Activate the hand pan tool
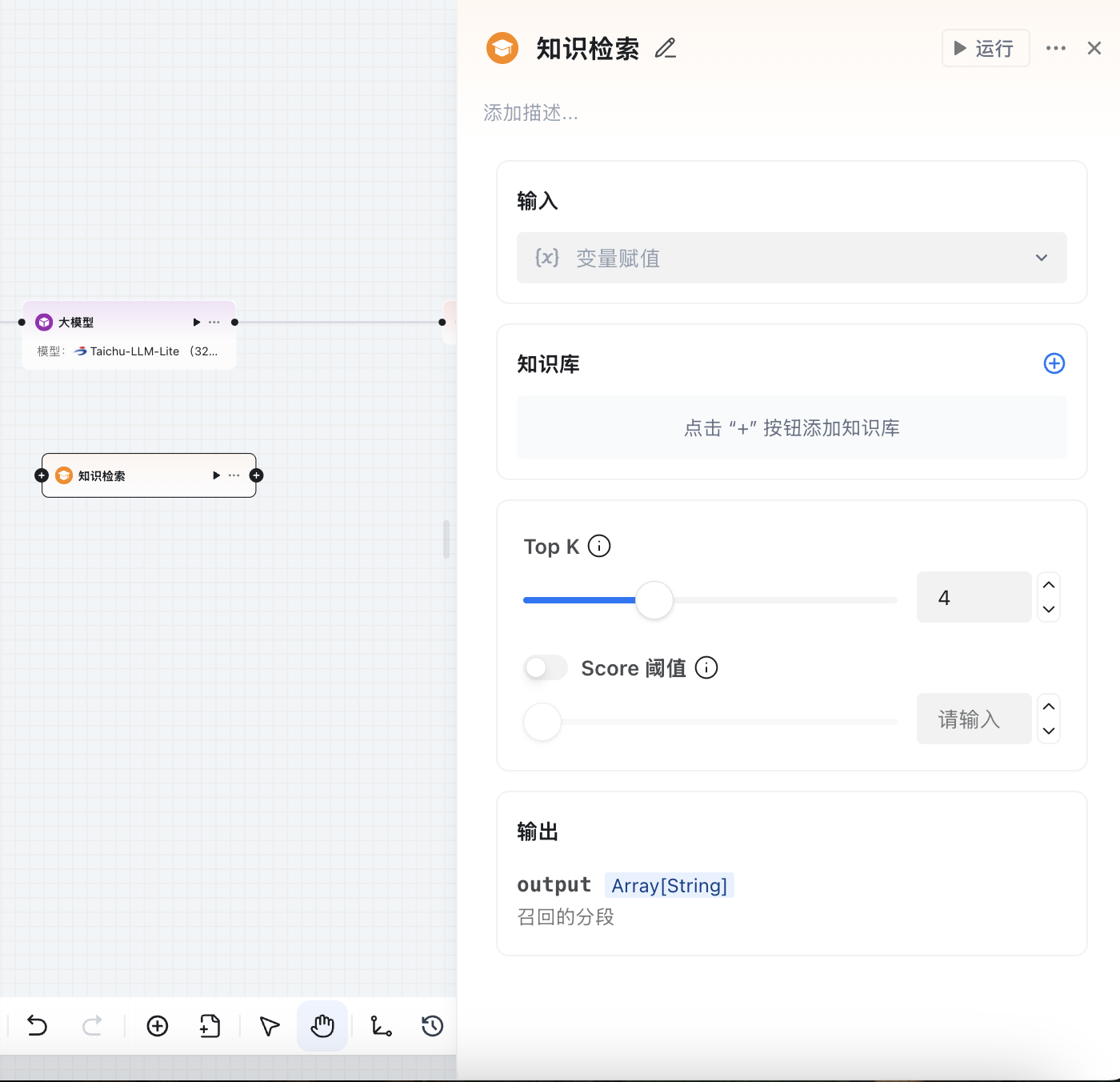The height and width of the screenshot is (1082, 1120). [x=322, y=1026]
